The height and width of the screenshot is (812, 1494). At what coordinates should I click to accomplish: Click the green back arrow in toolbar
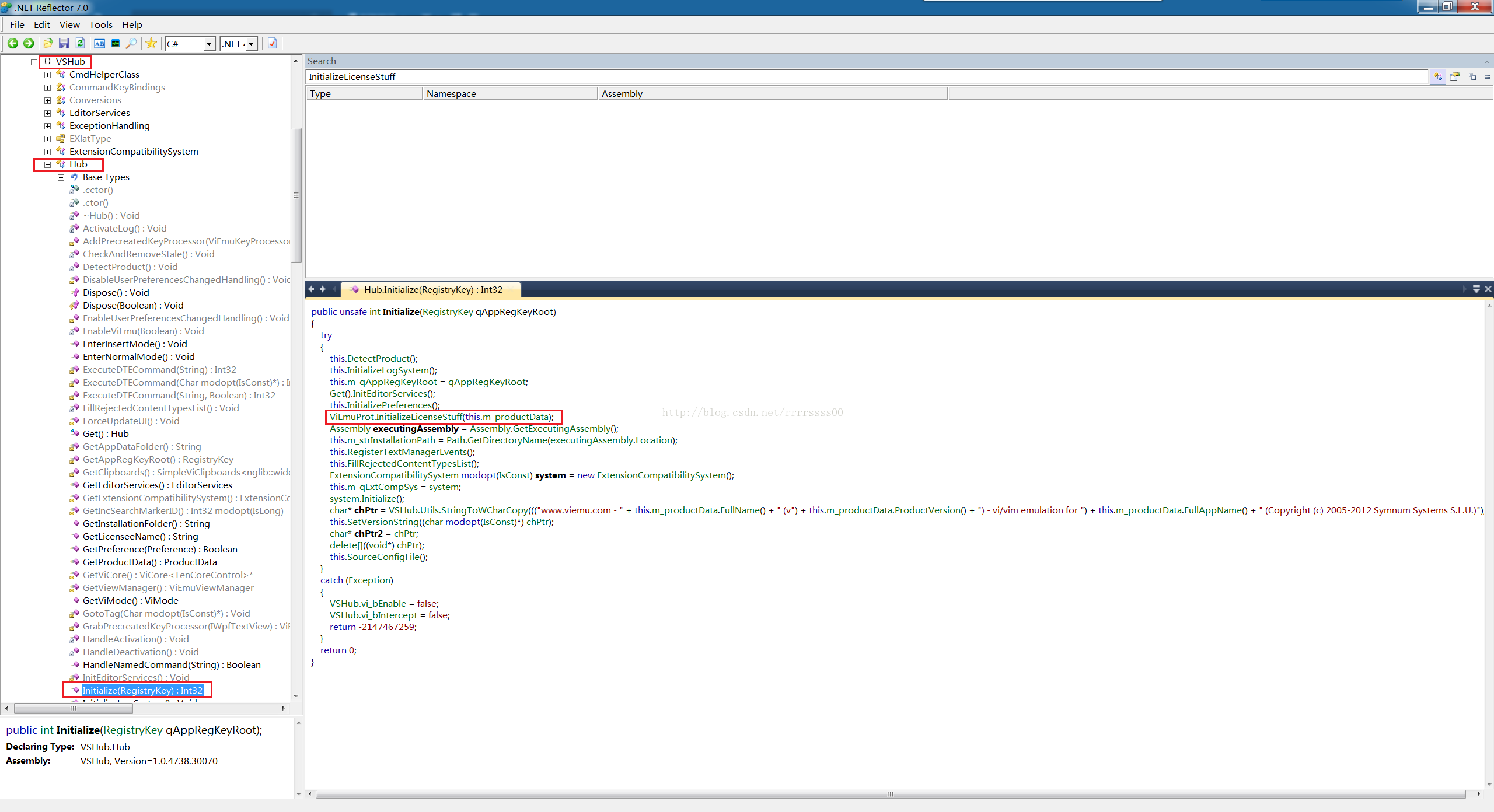point(12,43)
